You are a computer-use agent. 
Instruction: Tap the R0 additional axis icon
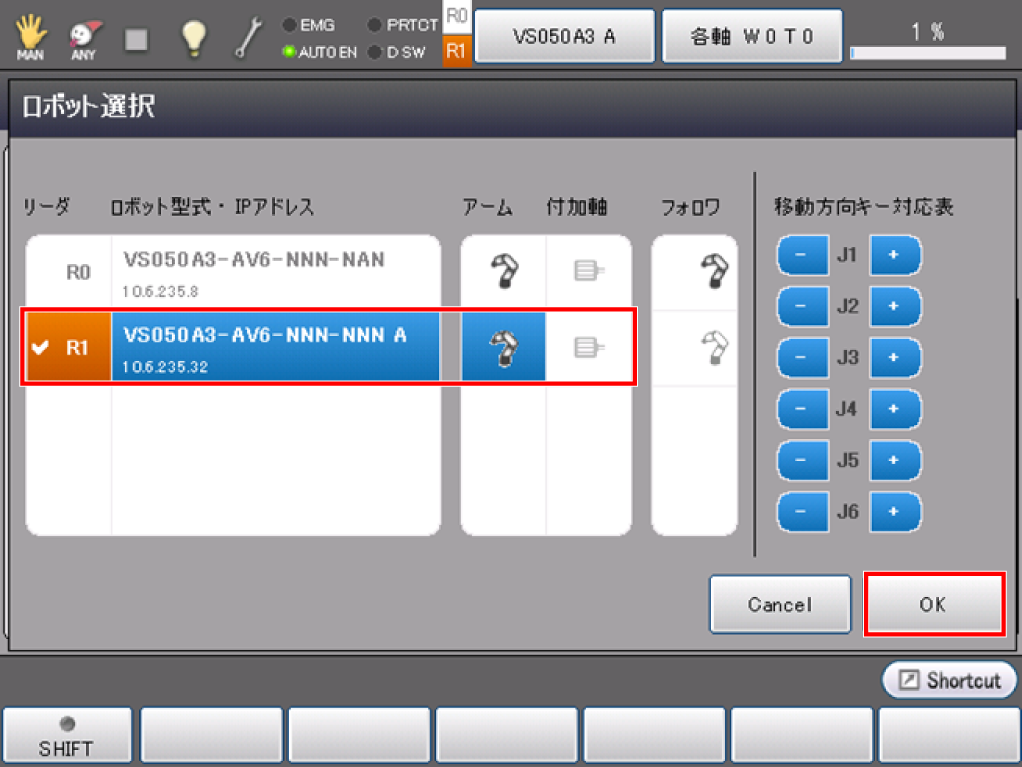[589, 271]
